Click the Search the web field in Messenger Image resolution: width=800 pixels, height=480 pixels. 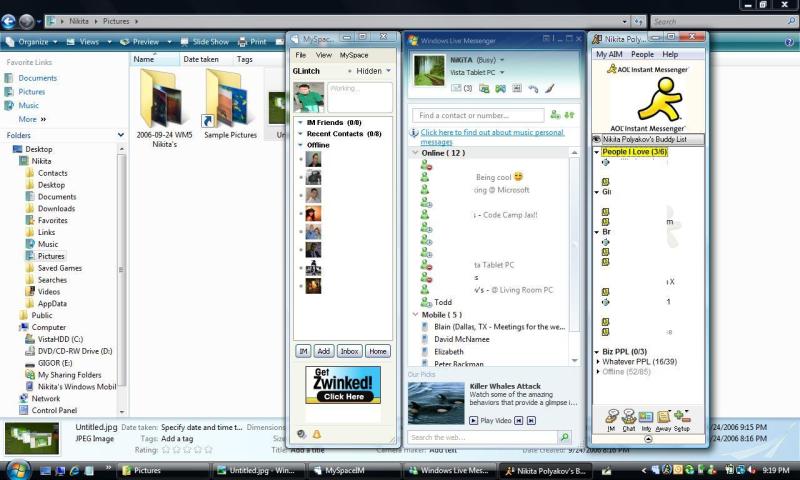(x=482, y=437)
